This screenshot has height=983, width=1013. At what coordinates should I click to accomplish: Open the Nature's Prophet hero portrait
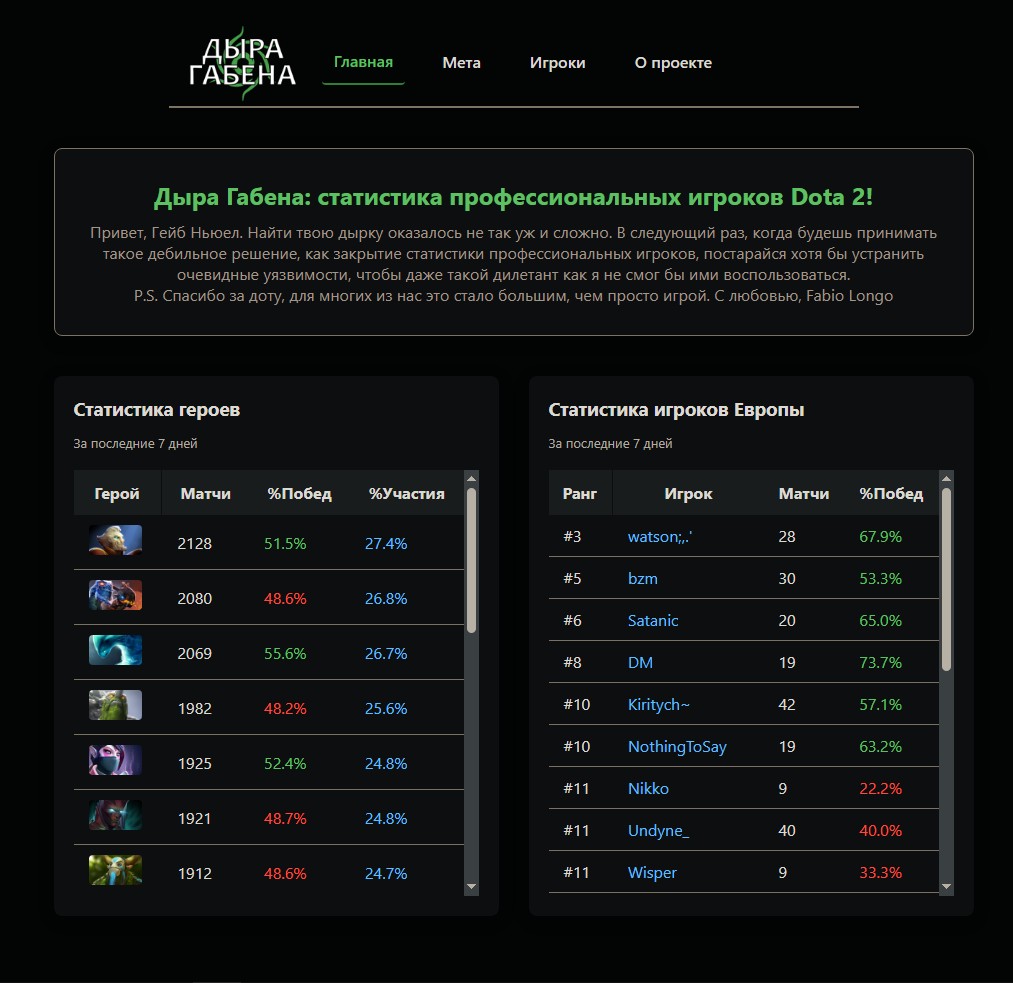[x=115, y=871]
